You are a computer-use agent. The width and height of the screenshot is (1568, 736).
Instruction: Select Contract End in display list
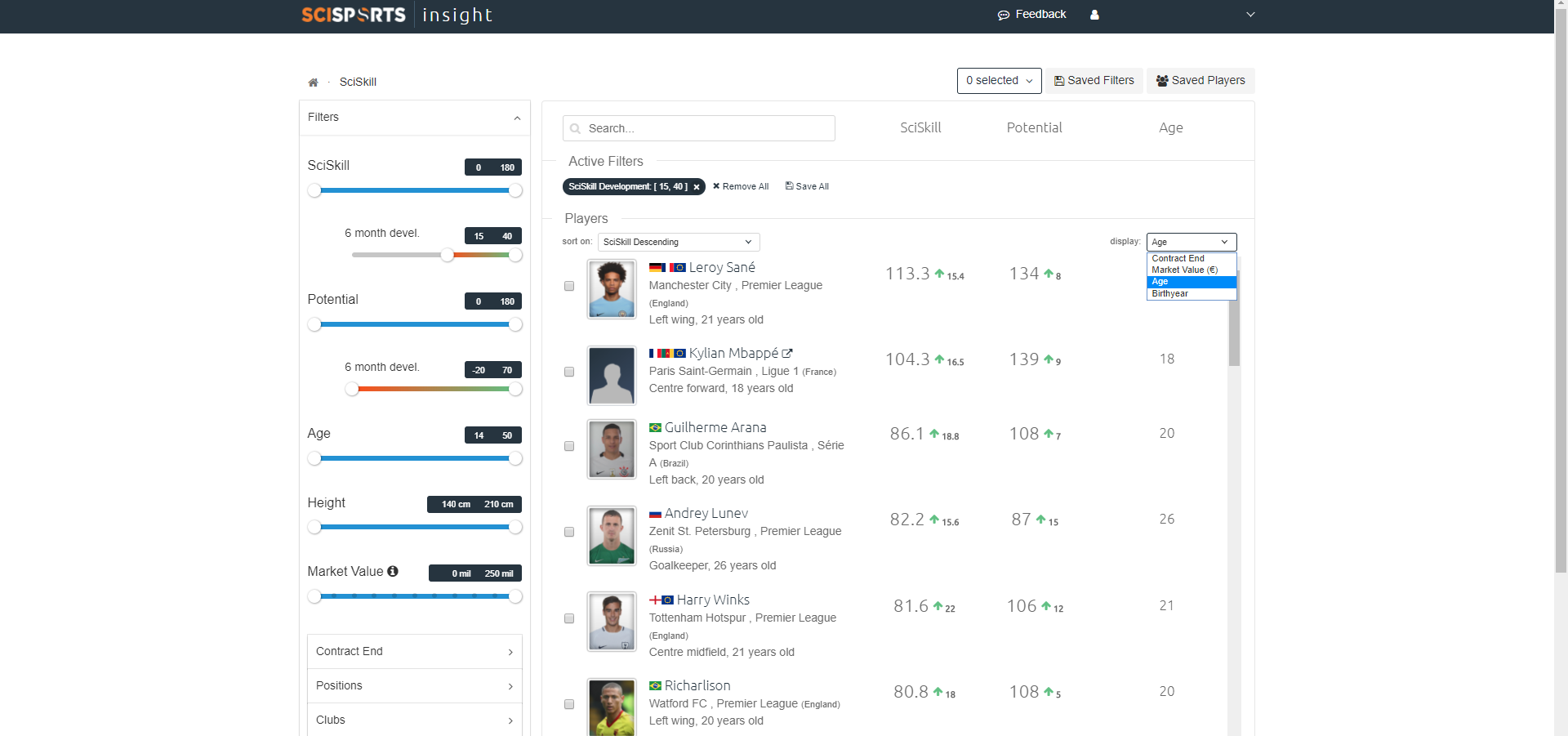coord(1192,258)
